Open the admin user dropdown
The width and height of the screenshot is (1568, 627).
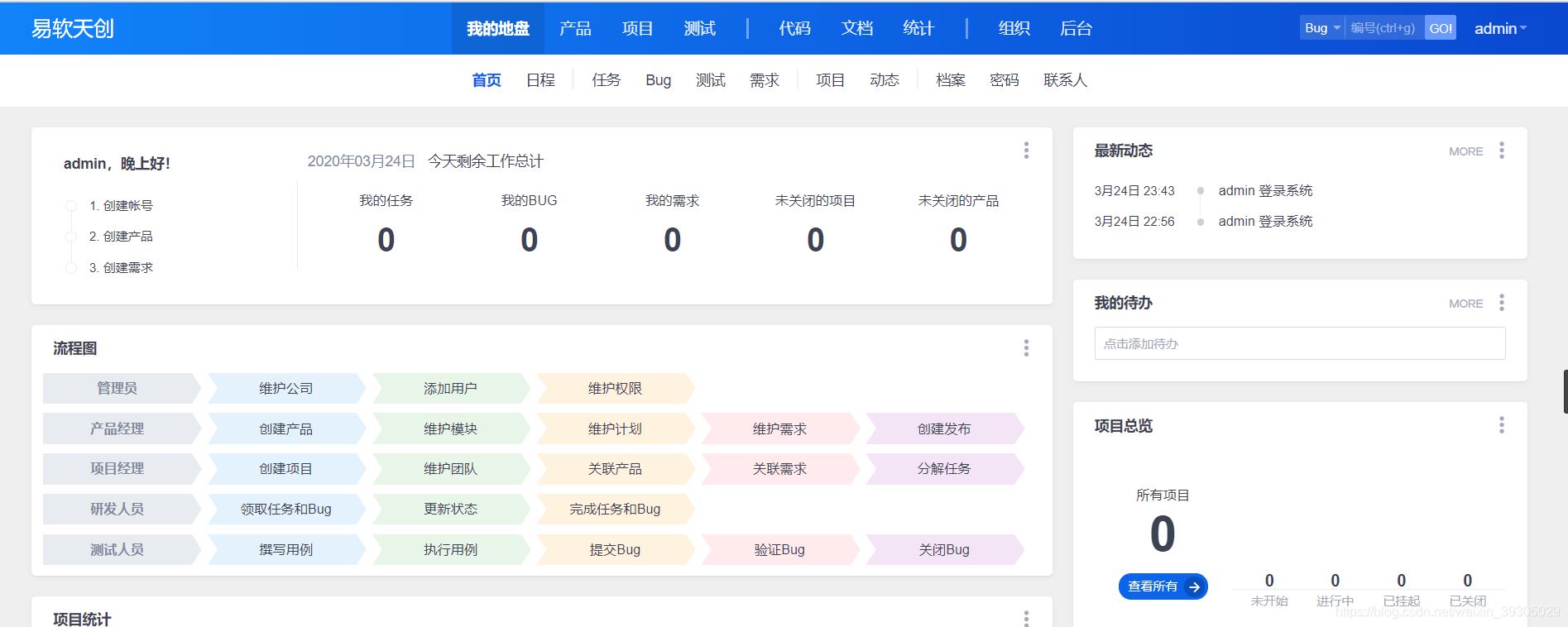coord(1500,28)
